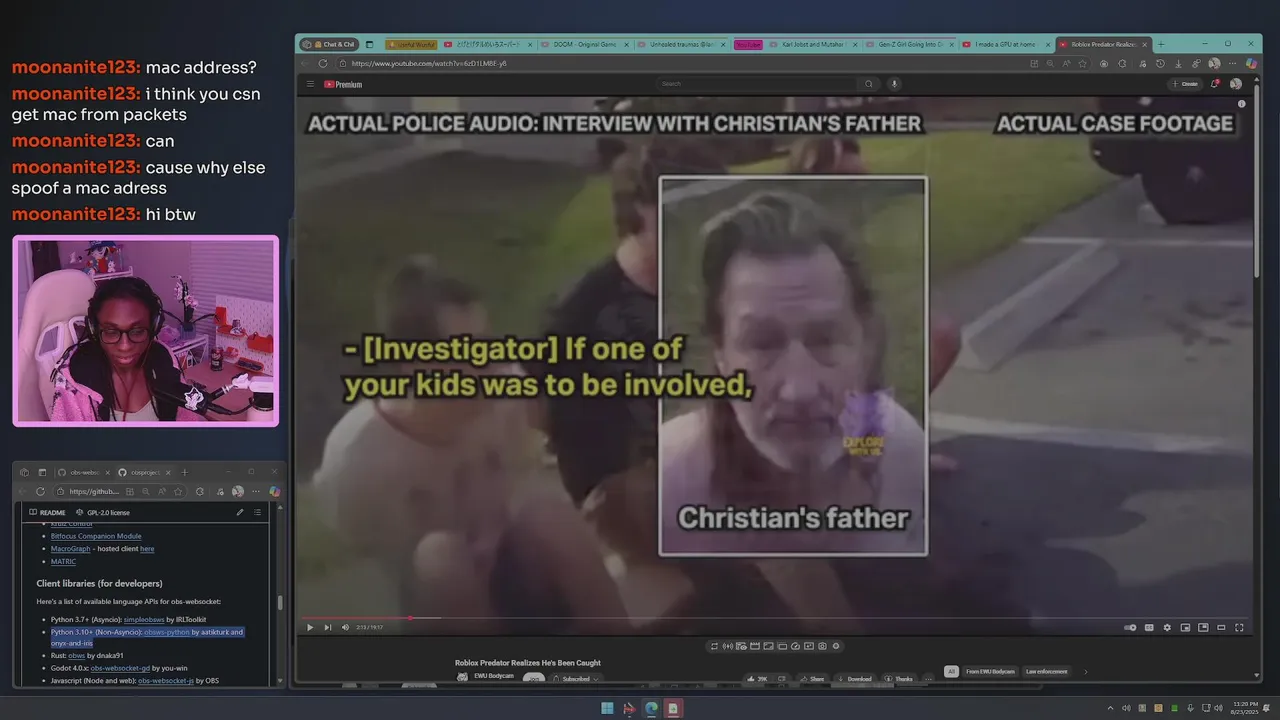Click the Download button below video
The width and height of the screenshot is (1280, 720).
pyautogui.click(x=854, y=679)
